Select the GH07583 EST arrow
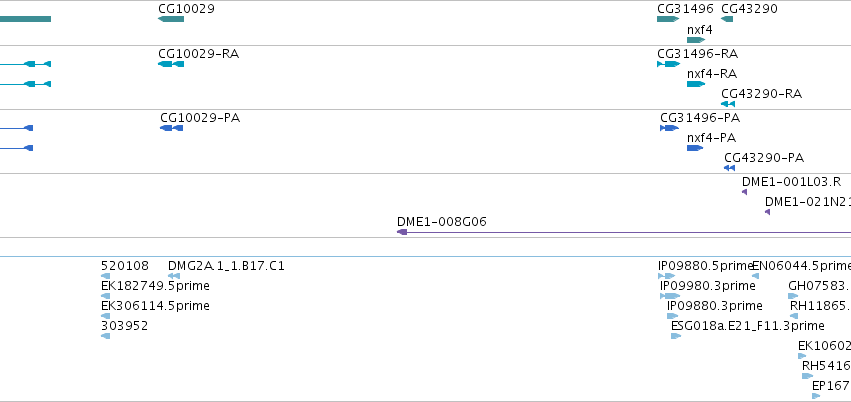Image resolution: width=851 pixels, height=402 pixels. [793, 296]
